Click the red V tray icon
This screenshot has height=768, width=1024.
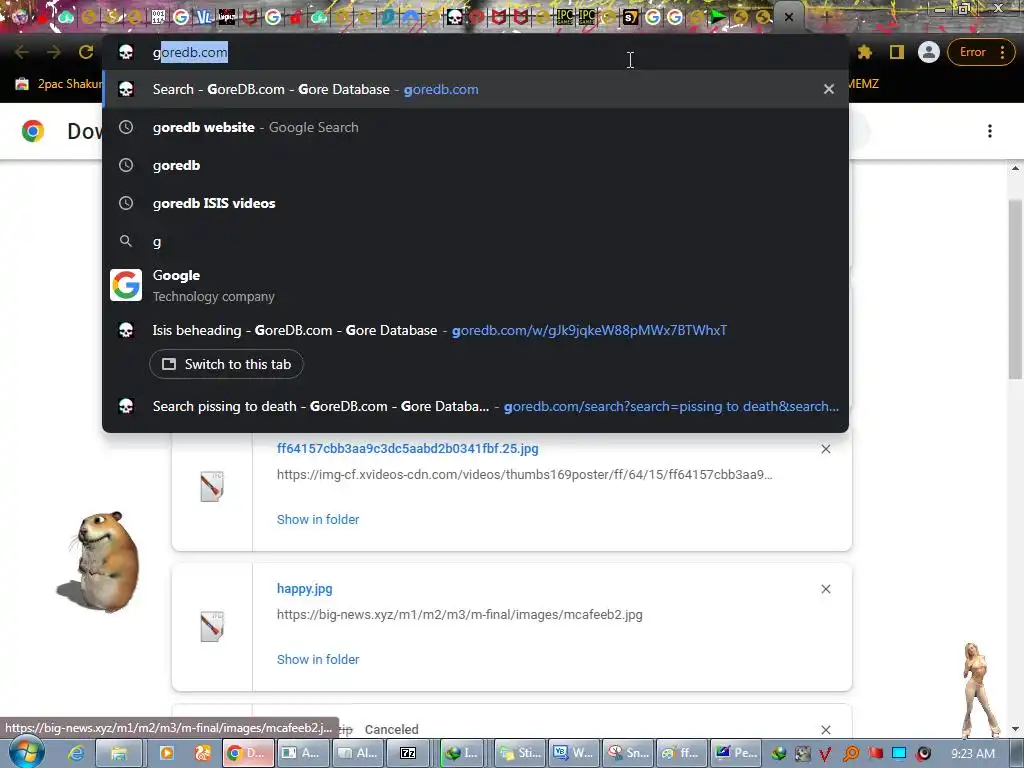[x=825, y=754]
